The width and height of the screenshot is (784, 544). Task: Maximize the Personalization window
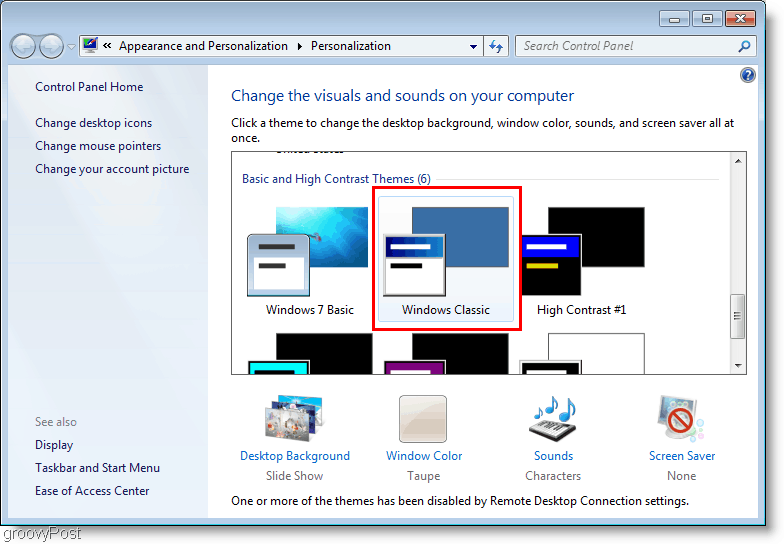coord(707,19)
